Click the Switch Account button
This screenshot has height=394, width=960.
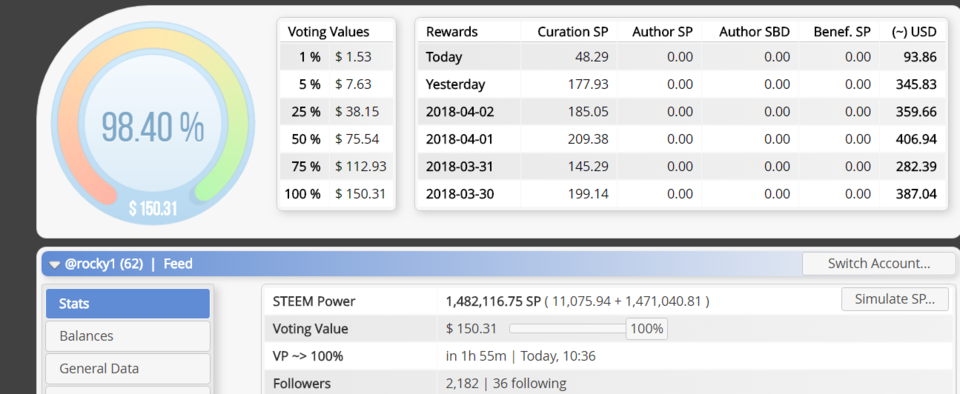[879, 264]
